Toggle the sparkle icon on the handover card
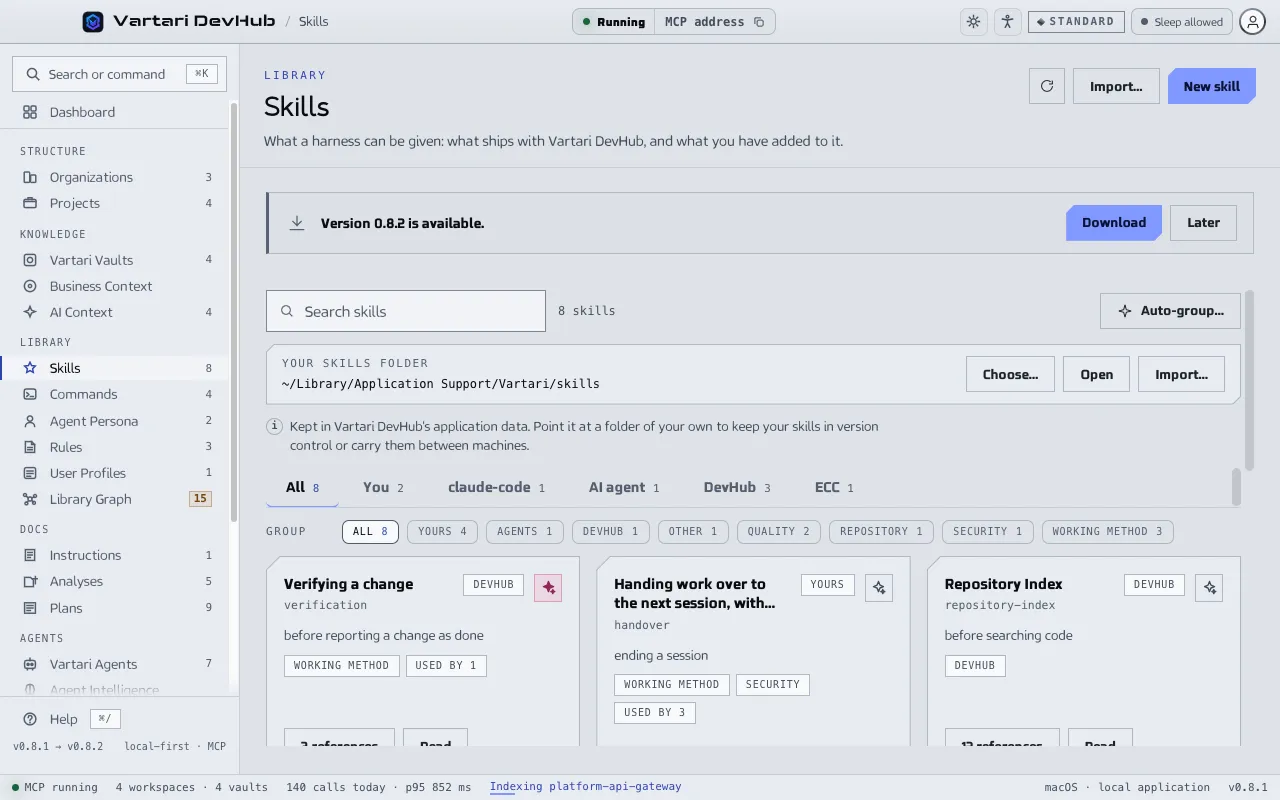Image resolution: width=1280 pixels, height=800 pixels. pos(879,588)
